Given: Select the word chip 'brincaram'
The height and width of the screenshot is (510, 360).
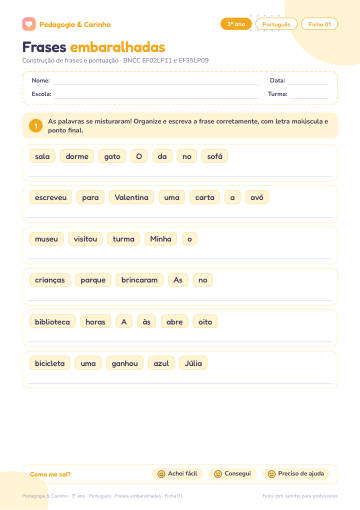Looking at the screenshot, I should coord(139,280).
